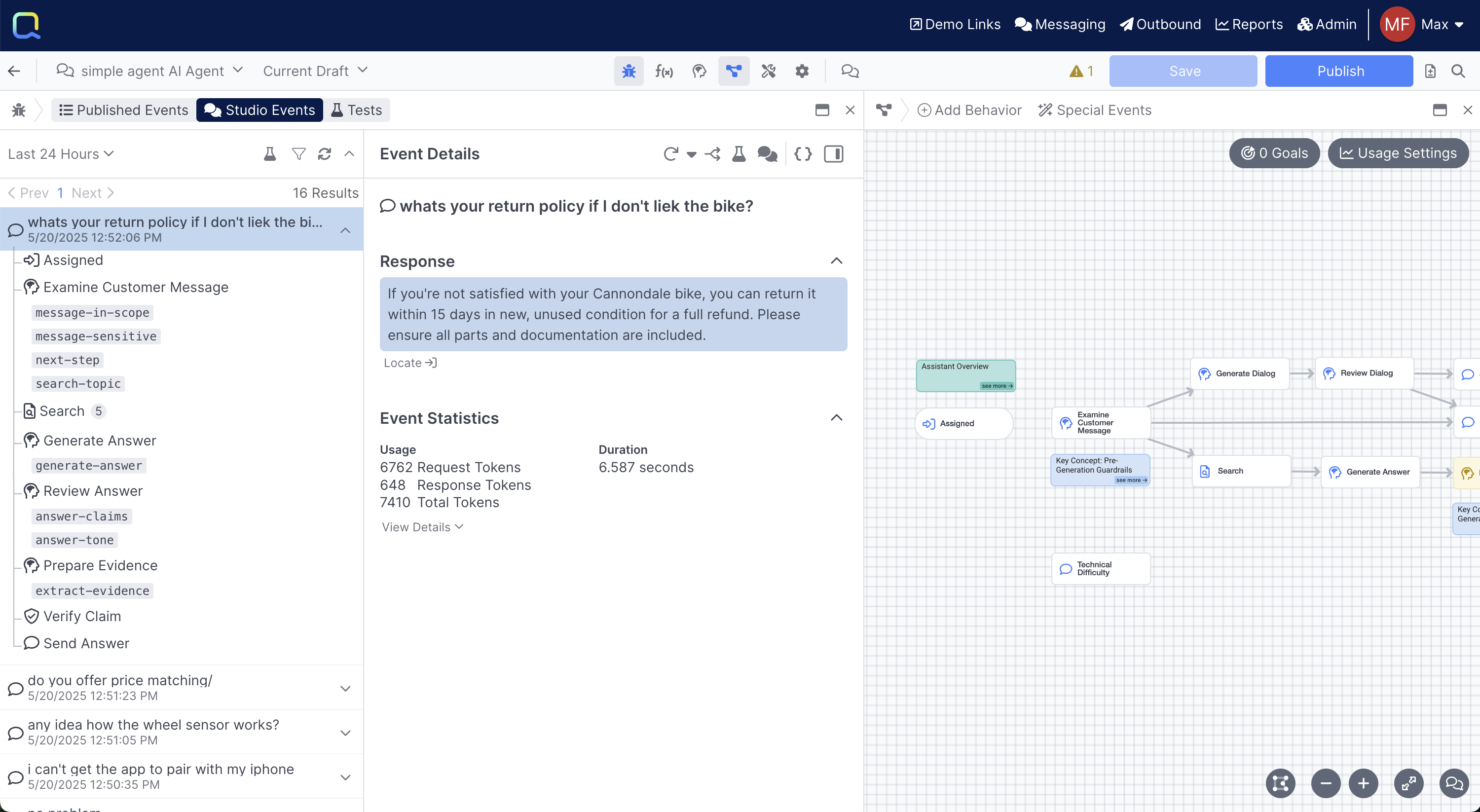Click the debug bug icon in toolbar
Image resolution: width=1480 pixels, height=812 pixels.
629,71
